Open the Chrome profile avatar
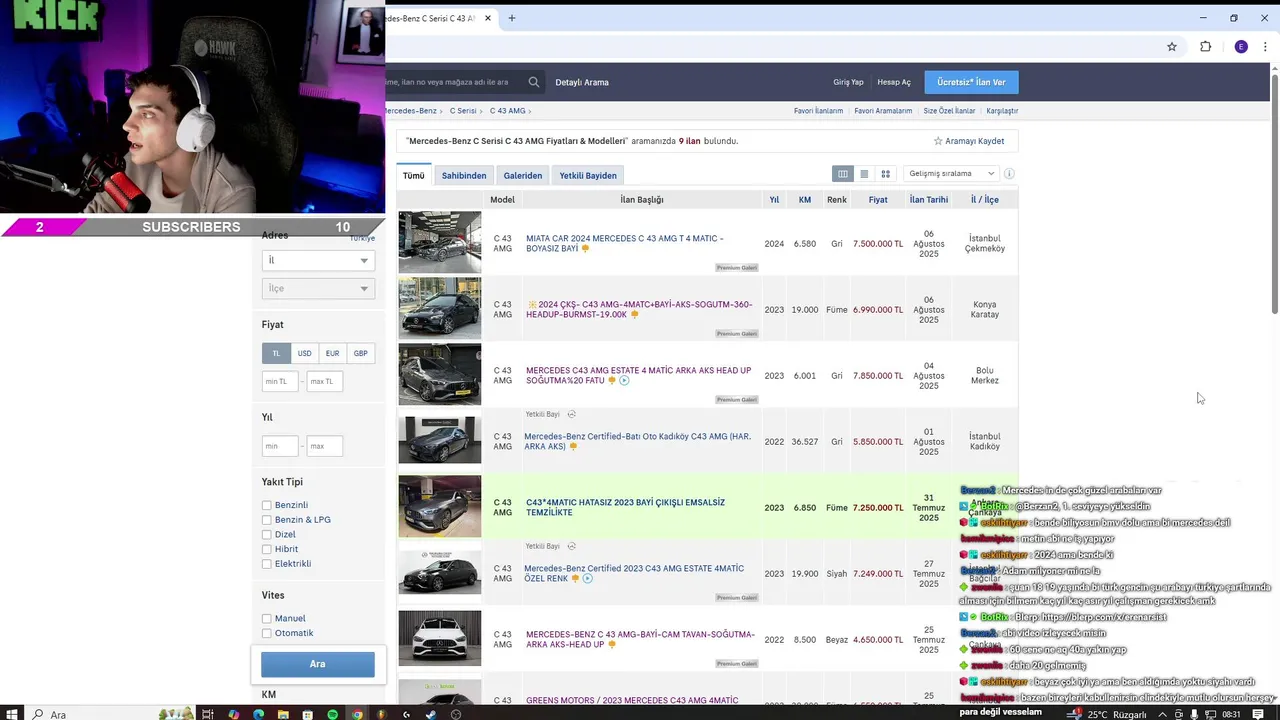 tap(1241, 46)
